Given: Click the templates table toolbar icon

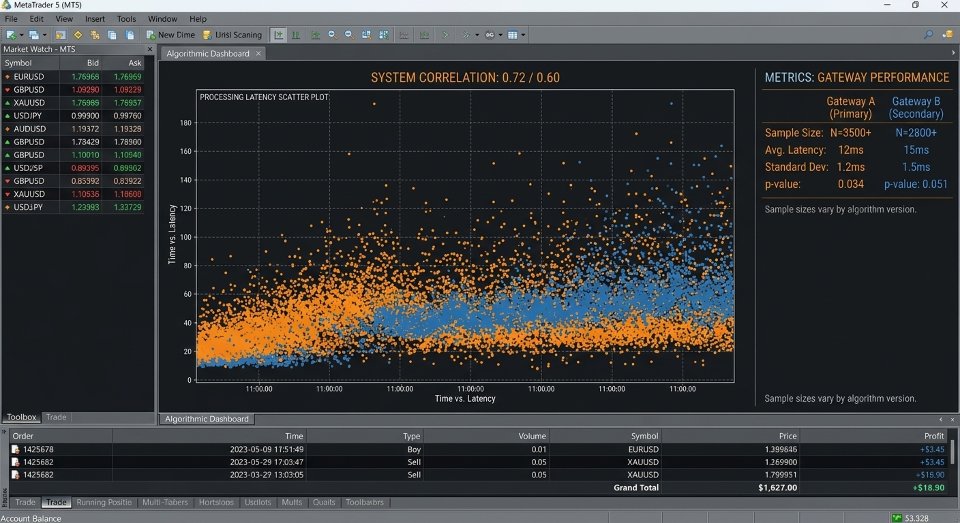Looking at the screenshot, I should (513, 35).
